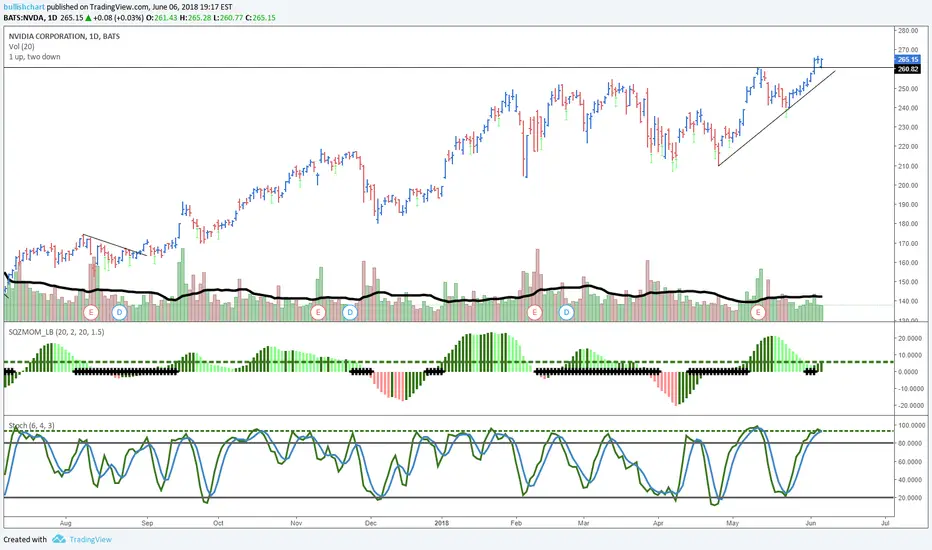The image size is (932, 550).
Task: Click the -20.0000 squeeze momentum scale label
Action: tap(911, 406)
